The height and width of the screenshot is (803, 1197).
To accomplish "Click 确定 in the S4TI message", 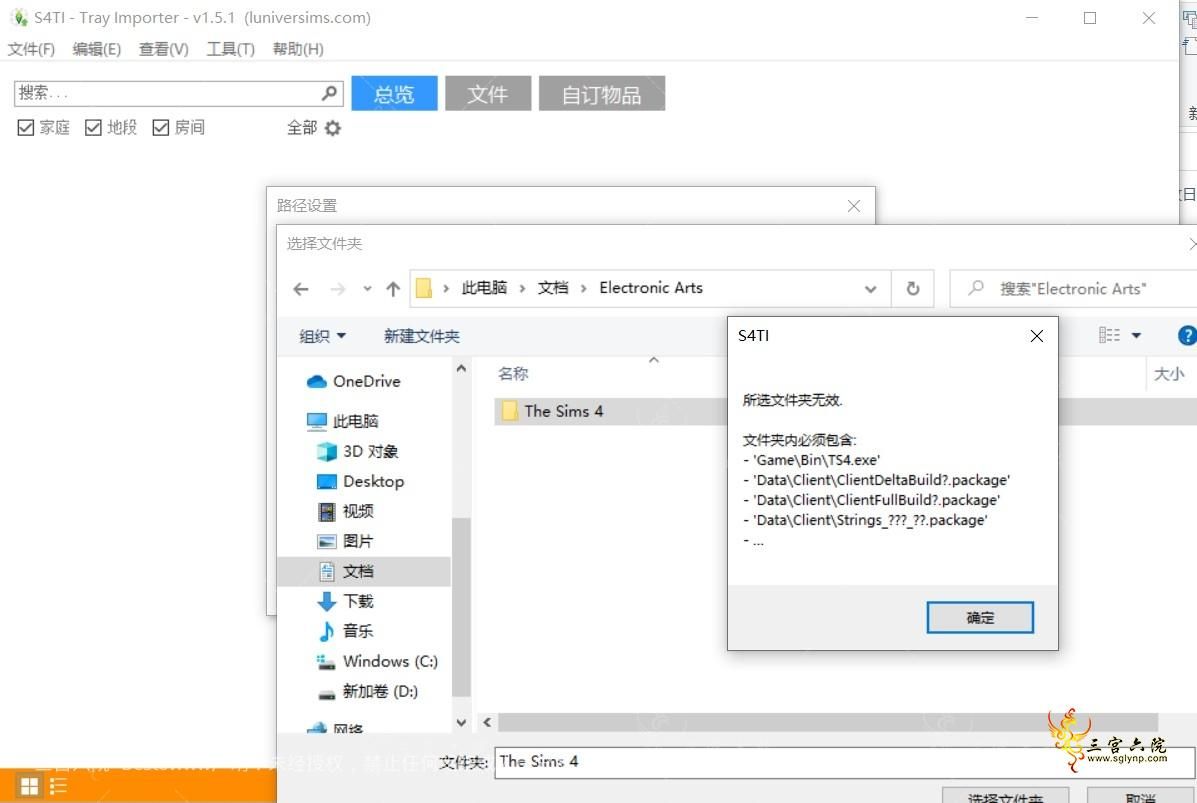I will click(980, 618).
